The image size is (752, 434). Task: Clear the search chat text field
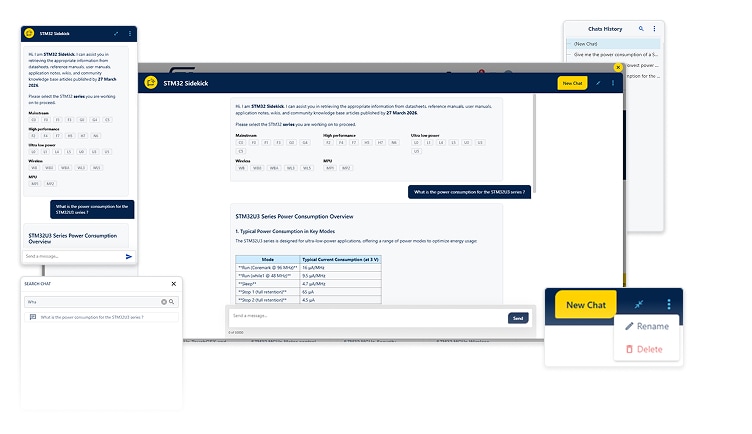[164, 301]
